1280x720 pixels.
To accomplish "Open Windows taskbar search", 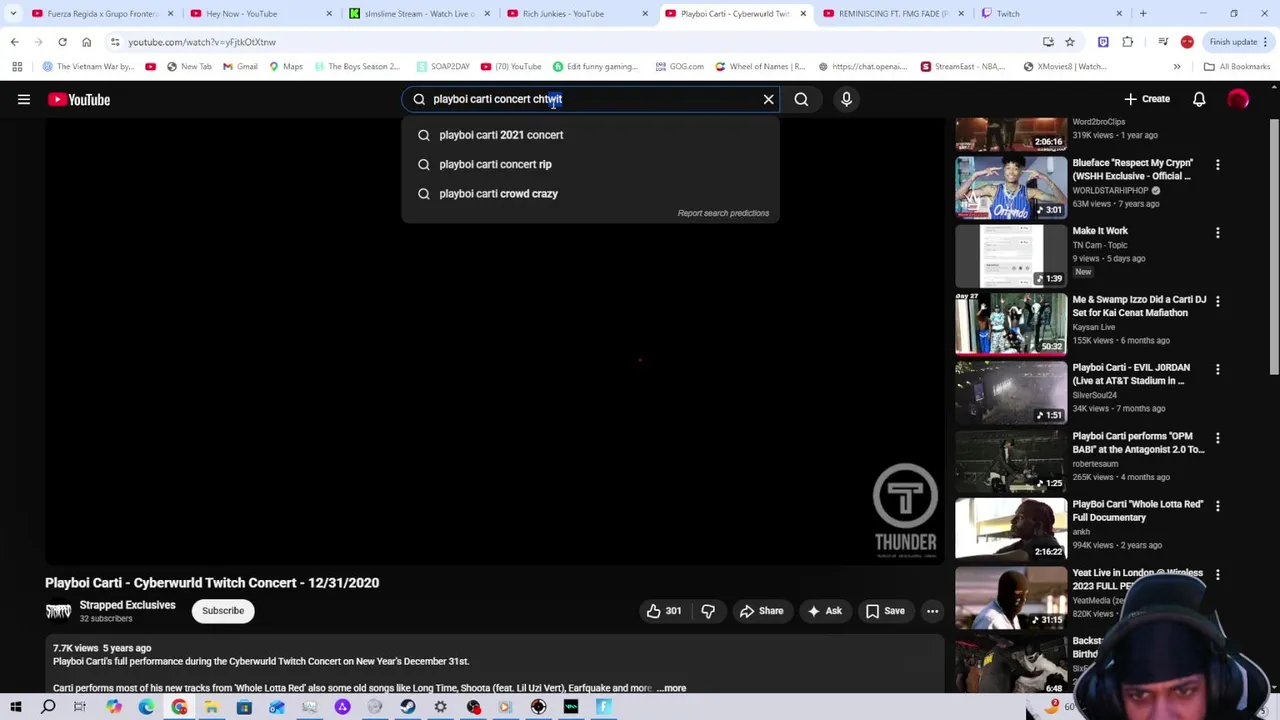I will pos(48,707).
